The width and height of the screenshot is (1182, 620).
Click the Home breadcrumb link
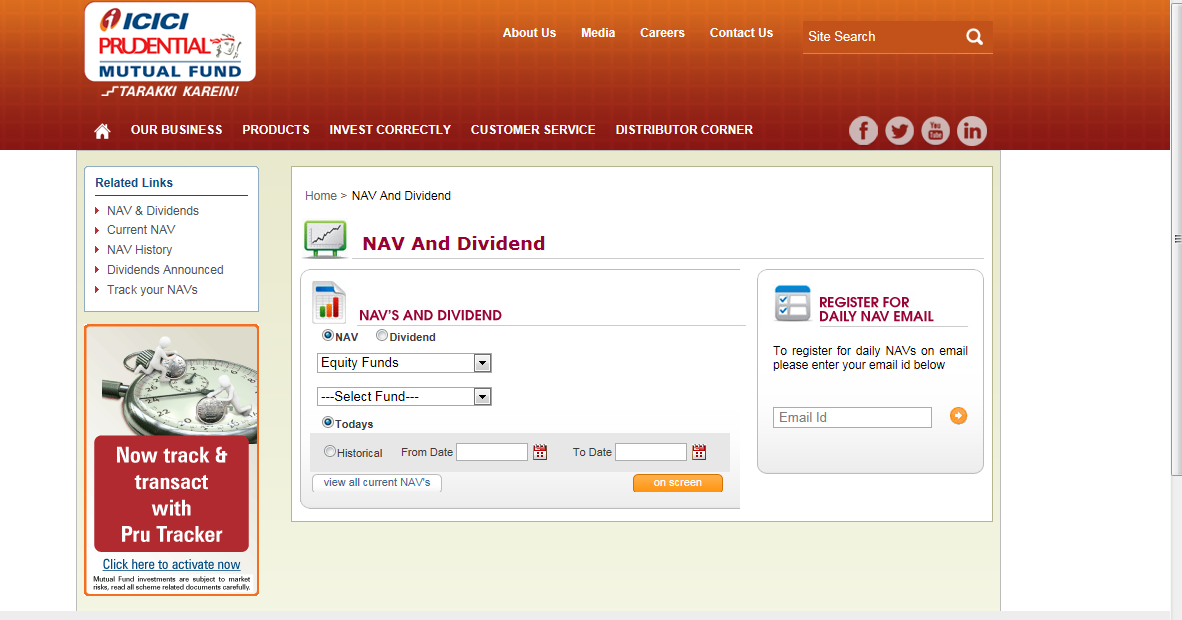tap(320, 196)
